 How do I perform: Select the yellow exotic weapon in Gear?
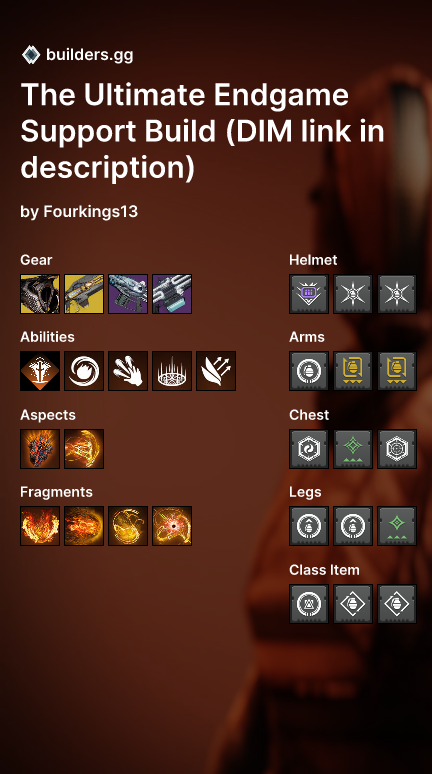(x=84, y=294)
